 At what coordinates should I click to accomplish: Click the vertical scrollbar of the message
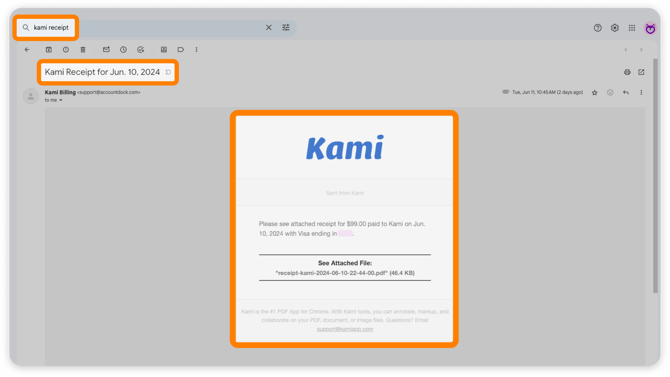(655, 175)
